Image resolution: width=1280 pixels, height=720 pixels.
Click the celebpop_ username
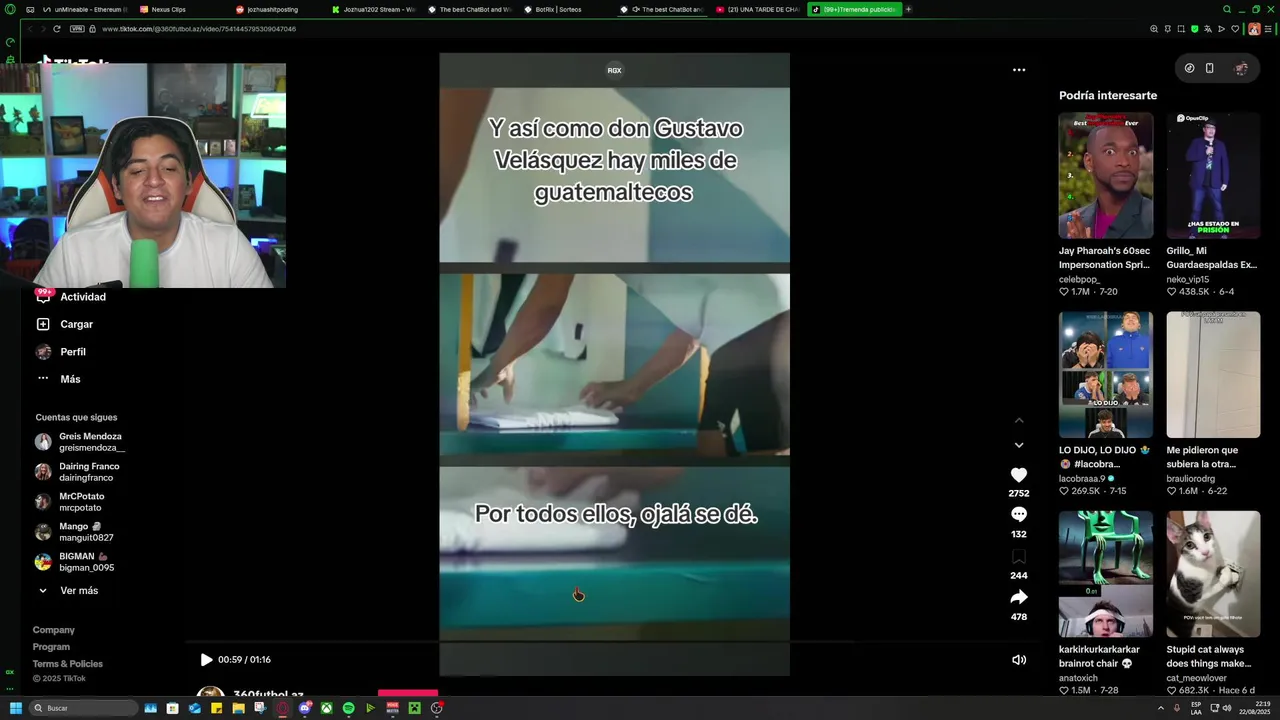[1080, 279]
